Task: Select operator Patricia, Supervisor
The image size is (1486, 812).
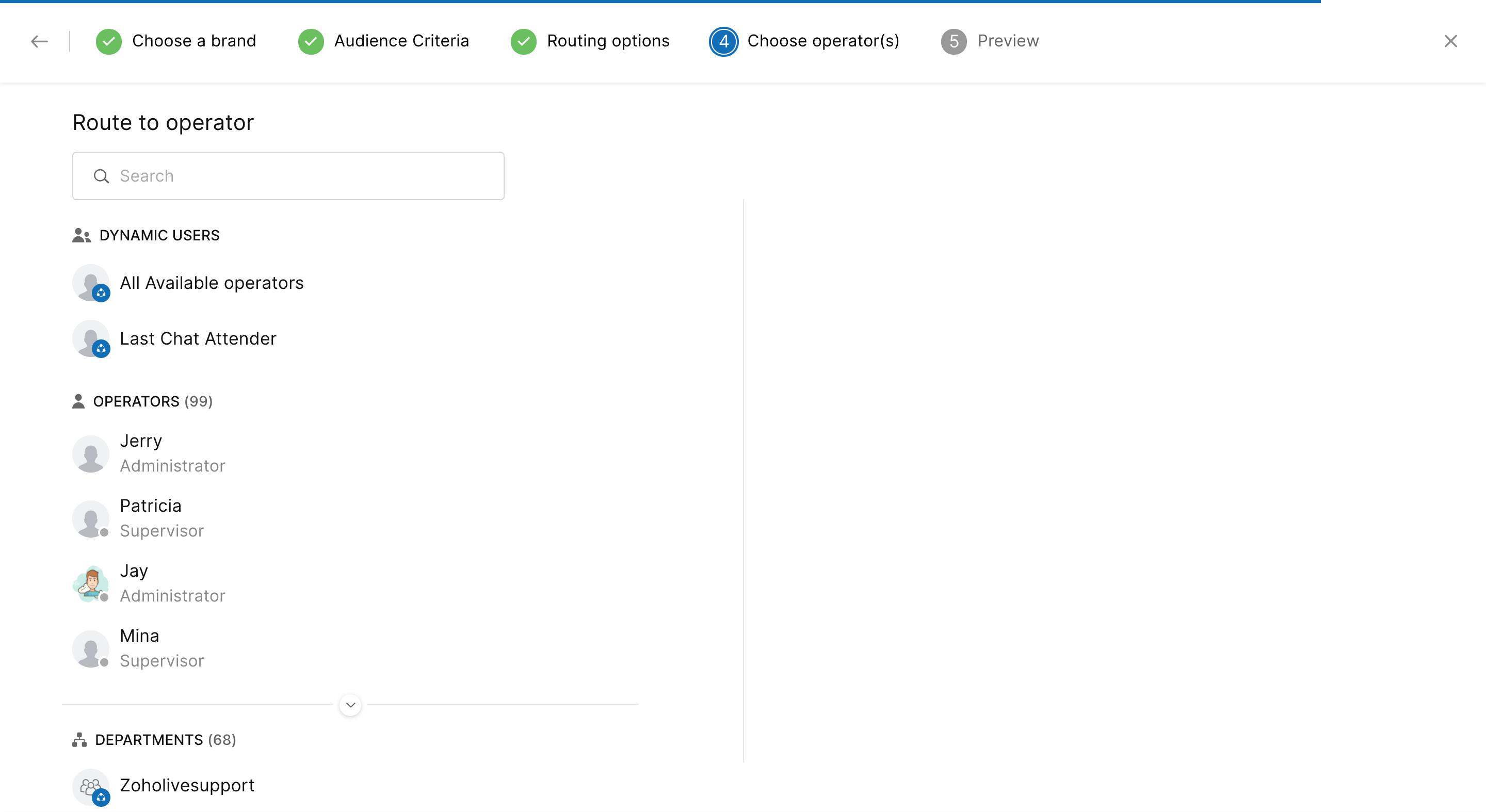Action: click(x=151, y=518)
